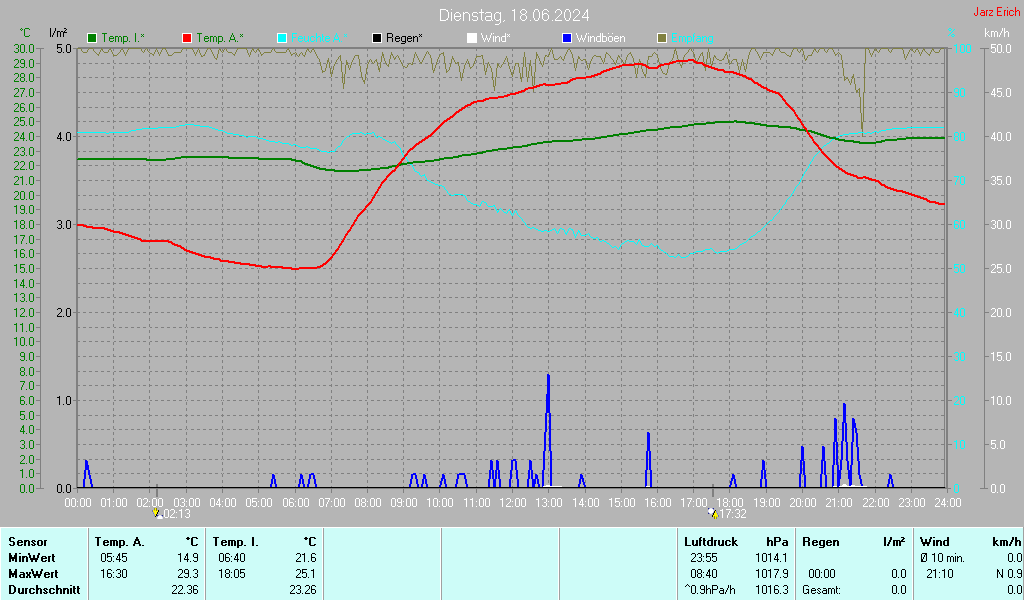1024x600 pixels.
Task: Click the 'l/m²' axis unit label above chart
Action: tap(58, 33)
